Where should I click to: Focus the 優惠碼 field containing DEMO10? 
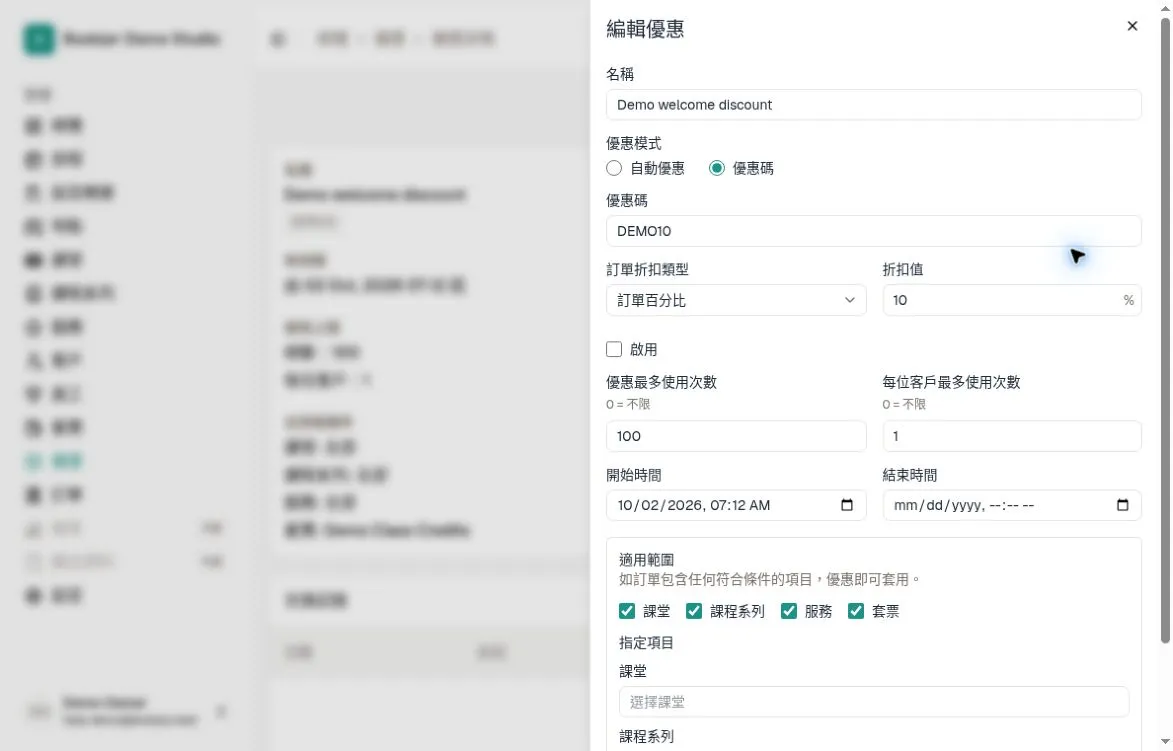click(874, 231)
